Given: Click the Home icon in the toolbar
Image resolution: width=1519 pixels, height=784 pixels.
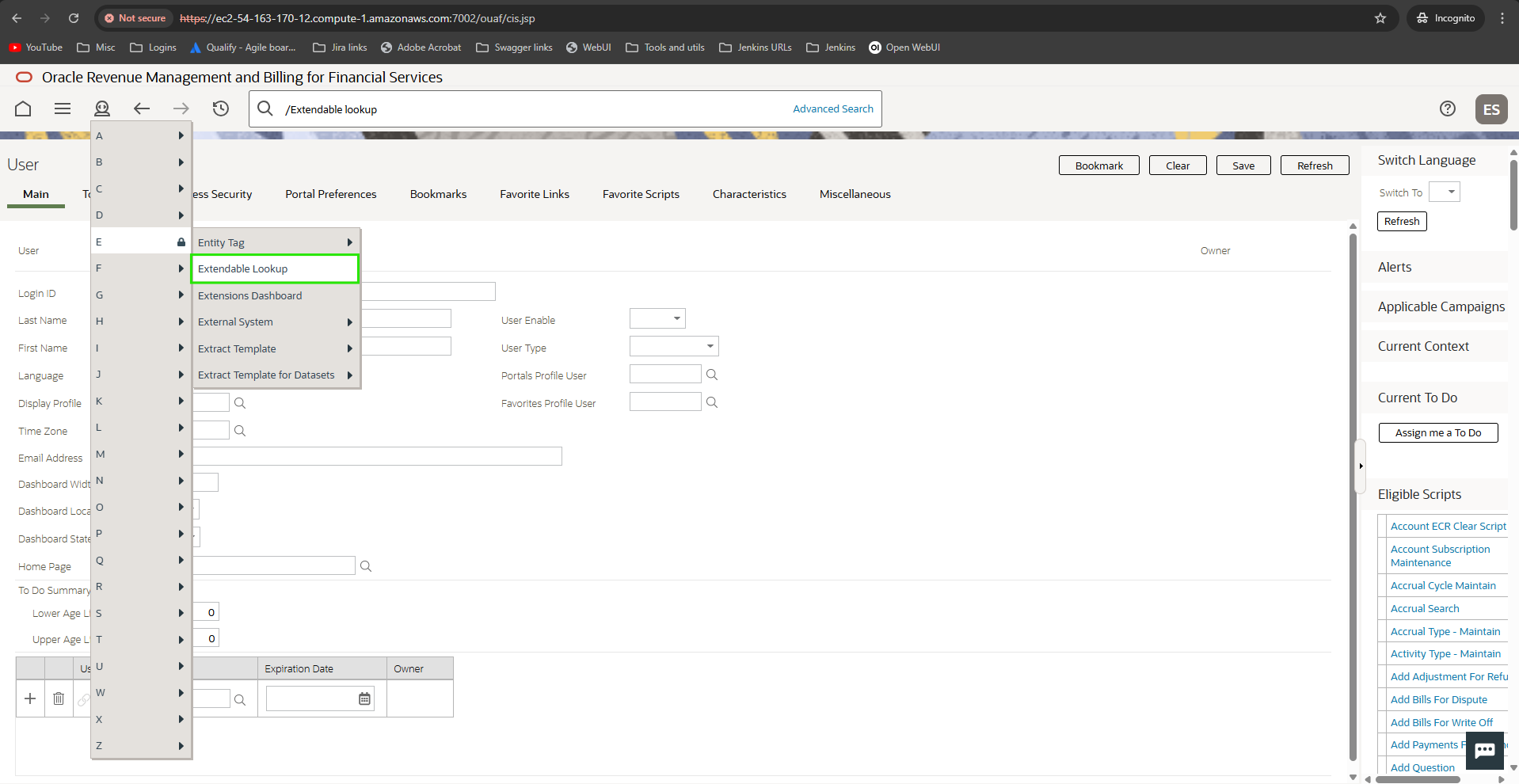Looking at the screenshot, I should [x=23, y=109].
